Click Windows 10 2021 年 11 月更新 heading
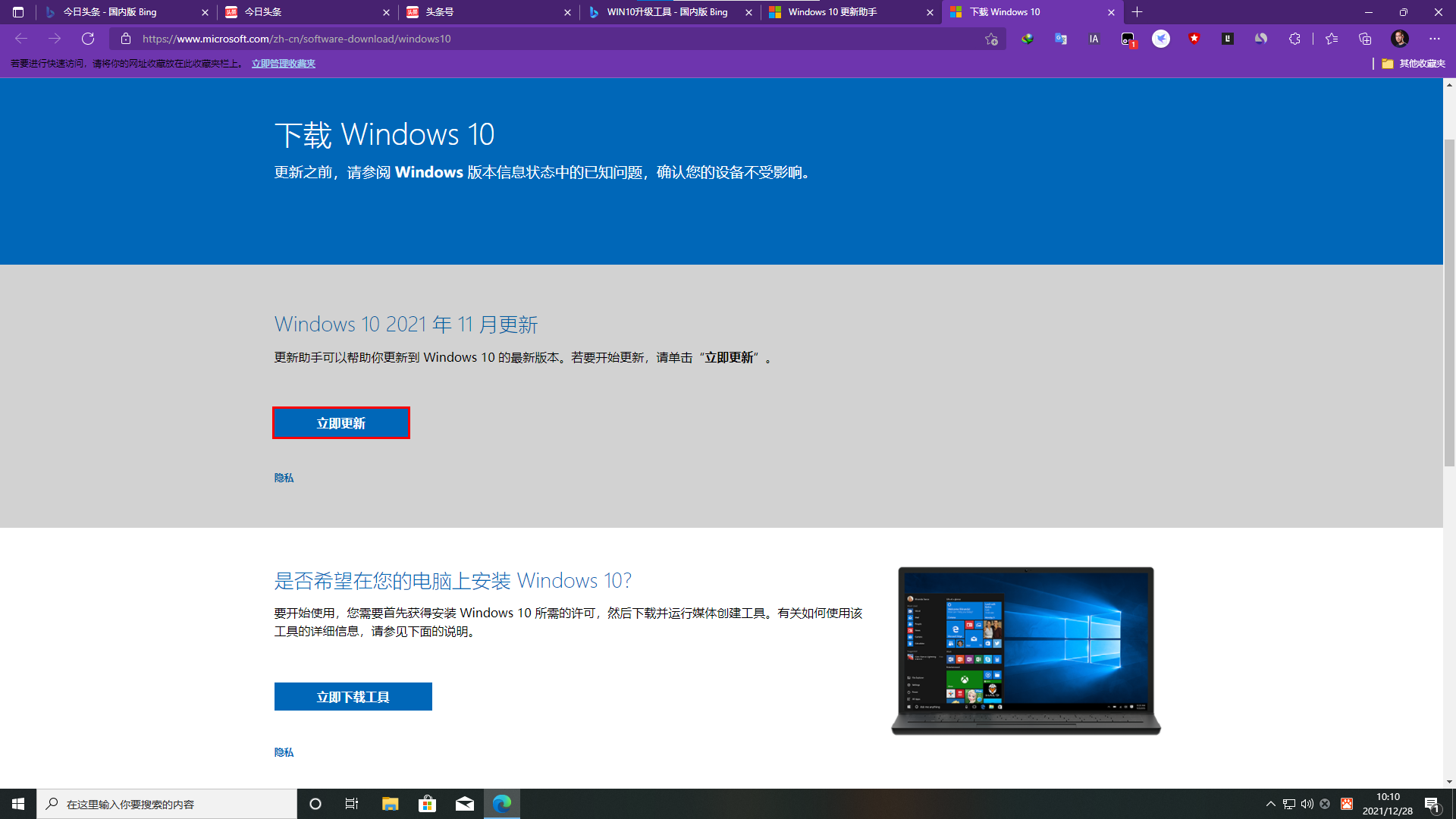 coord(406,325)
